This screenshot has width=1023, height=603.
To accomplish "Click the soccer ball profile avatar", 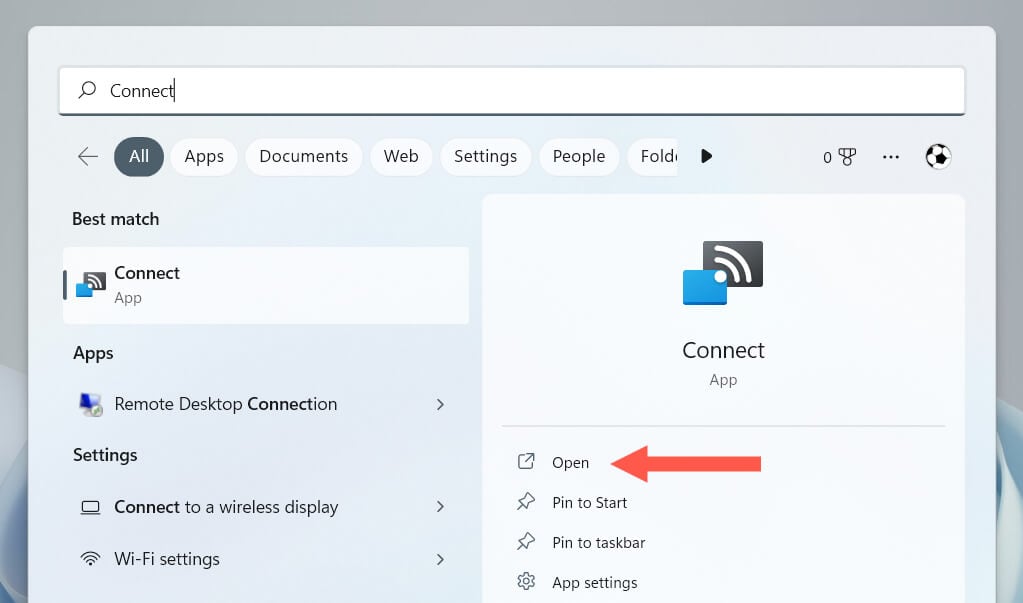I will tap(938, 156).
